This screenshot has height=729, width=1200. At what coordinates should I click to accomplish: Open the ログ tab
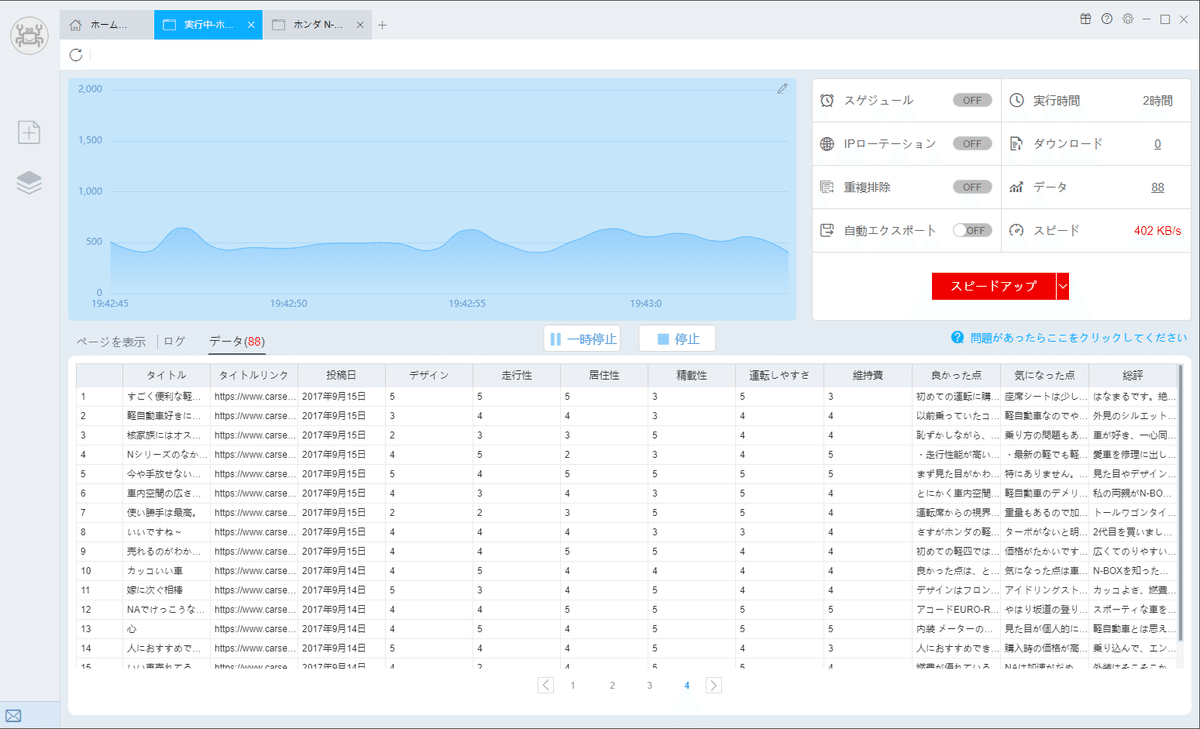tap(174, 341)
